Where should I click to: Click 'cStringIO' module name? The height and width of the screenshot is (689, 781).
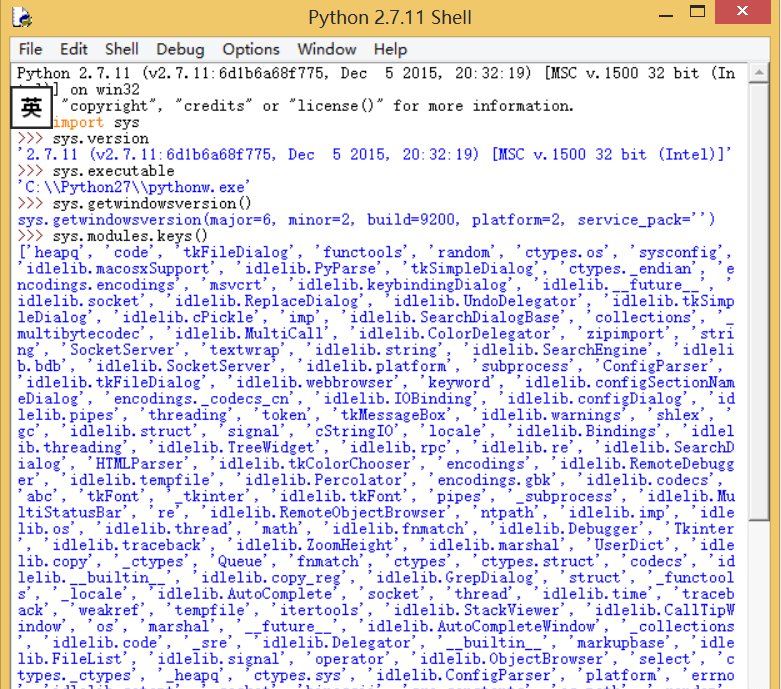[x=354, y=431]
